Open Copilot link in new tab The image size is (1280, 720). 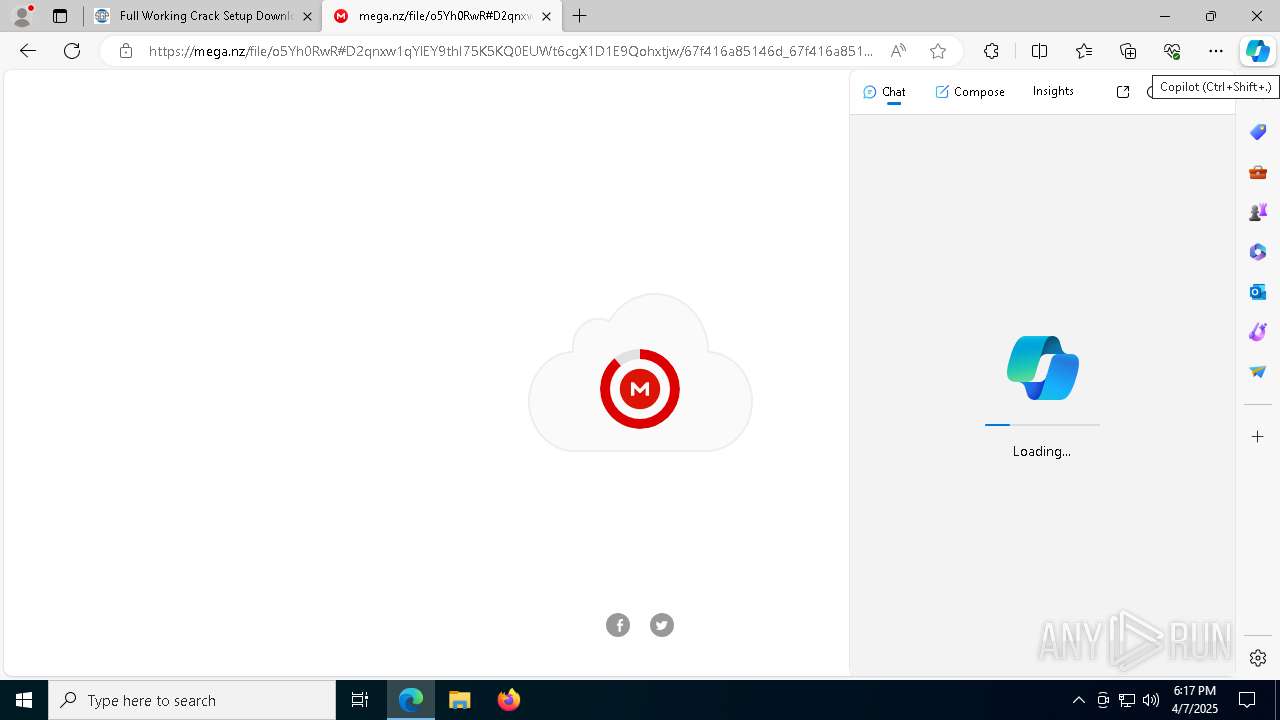click(x=1123, y=92)
